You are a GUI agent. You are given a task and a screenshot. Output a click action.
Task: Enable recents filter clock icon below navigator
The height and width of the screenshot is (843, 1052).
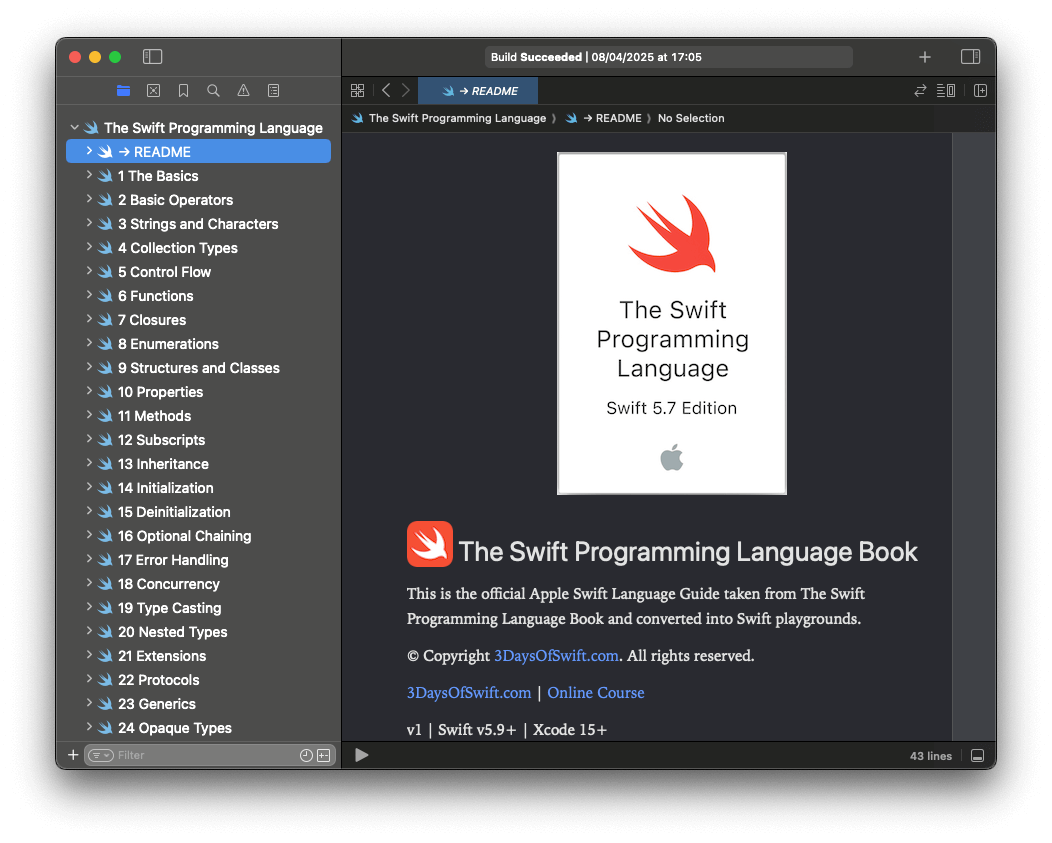306,755
